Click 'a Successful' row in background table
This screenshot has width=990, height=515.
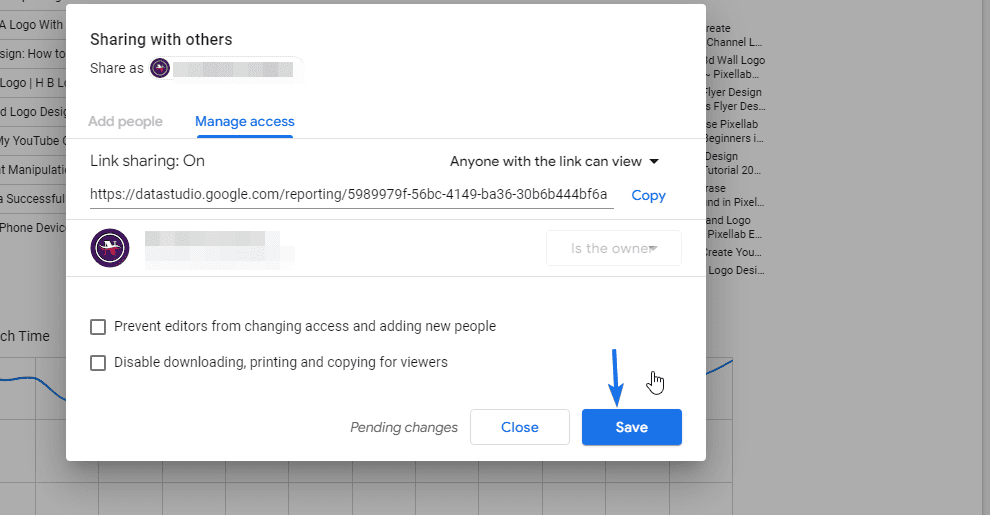(33, 199)
